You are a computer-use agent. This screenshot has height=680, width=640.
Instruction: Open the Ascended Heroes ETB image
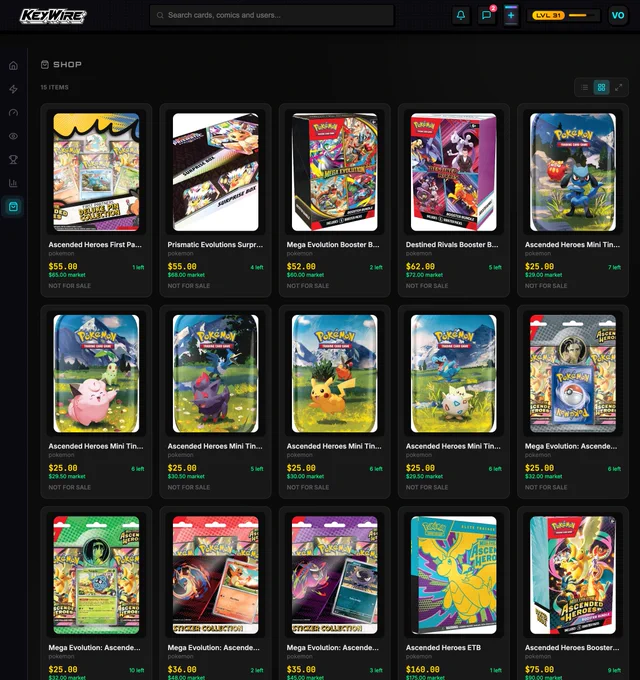tap(454, 575)
